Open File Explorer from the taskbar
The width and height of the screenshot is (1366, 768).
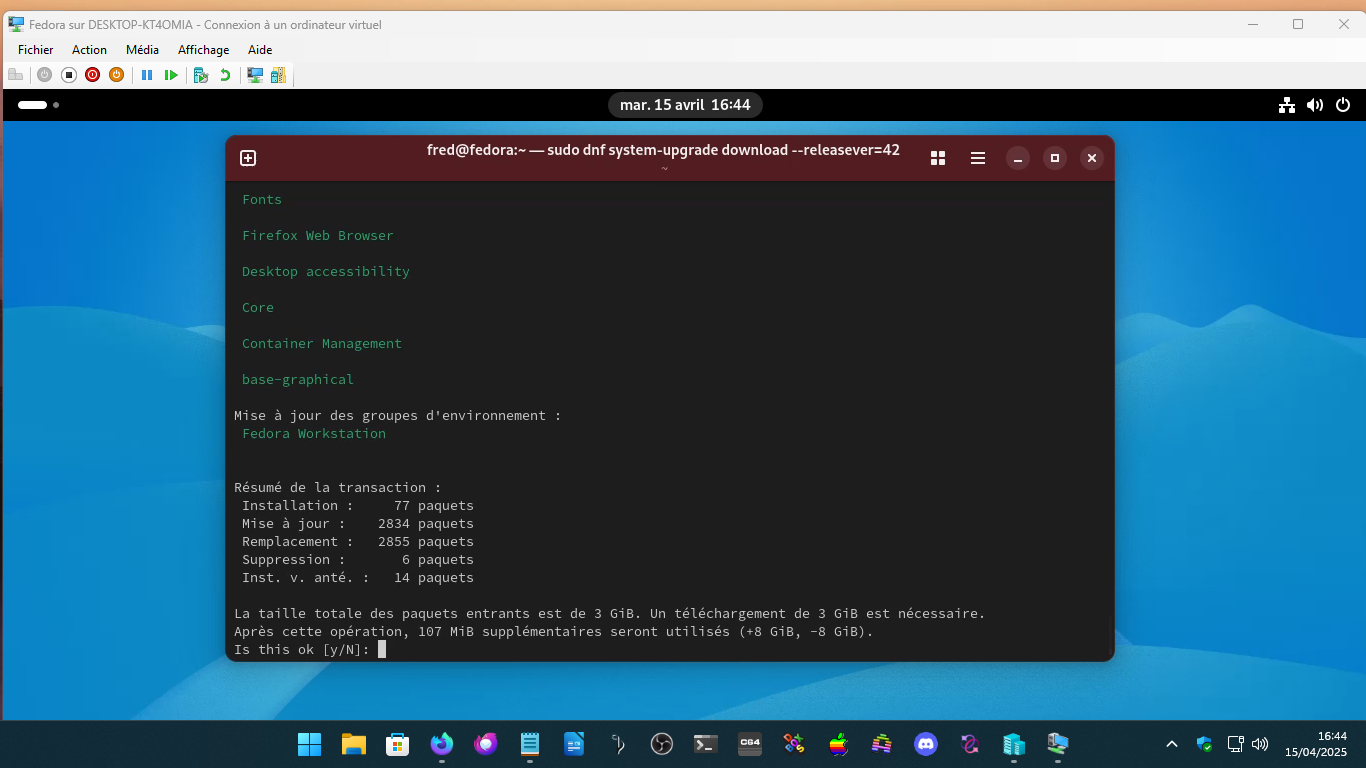pyautogui.click(x=353, y=744)
